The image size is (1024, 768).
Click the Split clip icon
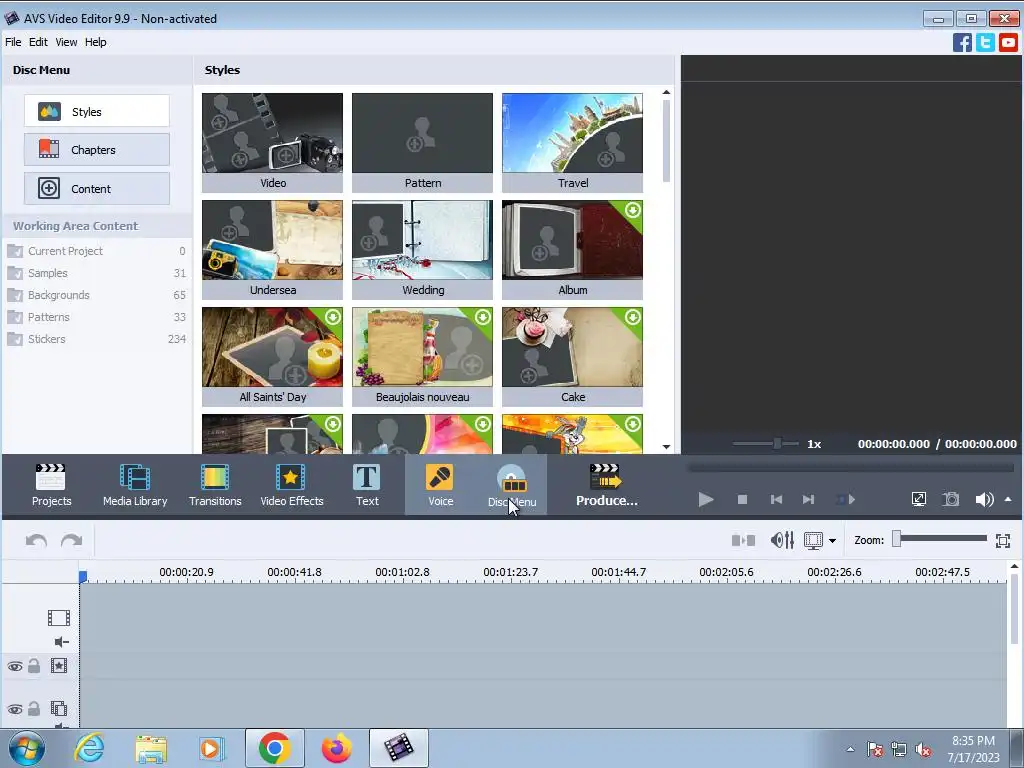743,541
